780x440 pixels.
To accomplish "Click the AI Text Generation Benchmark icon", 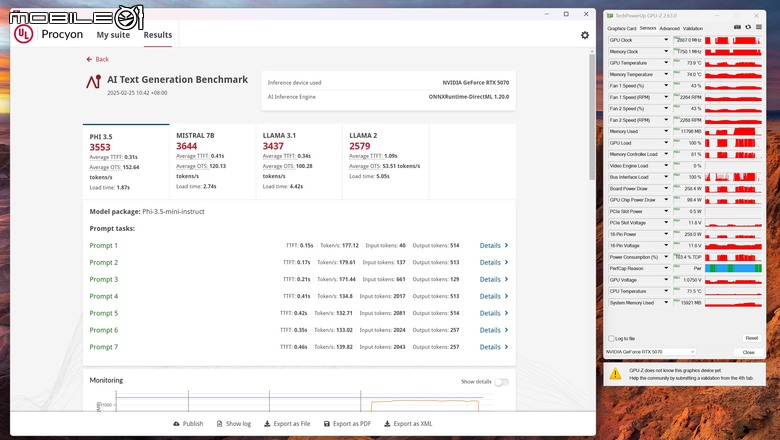I will 94,82.
